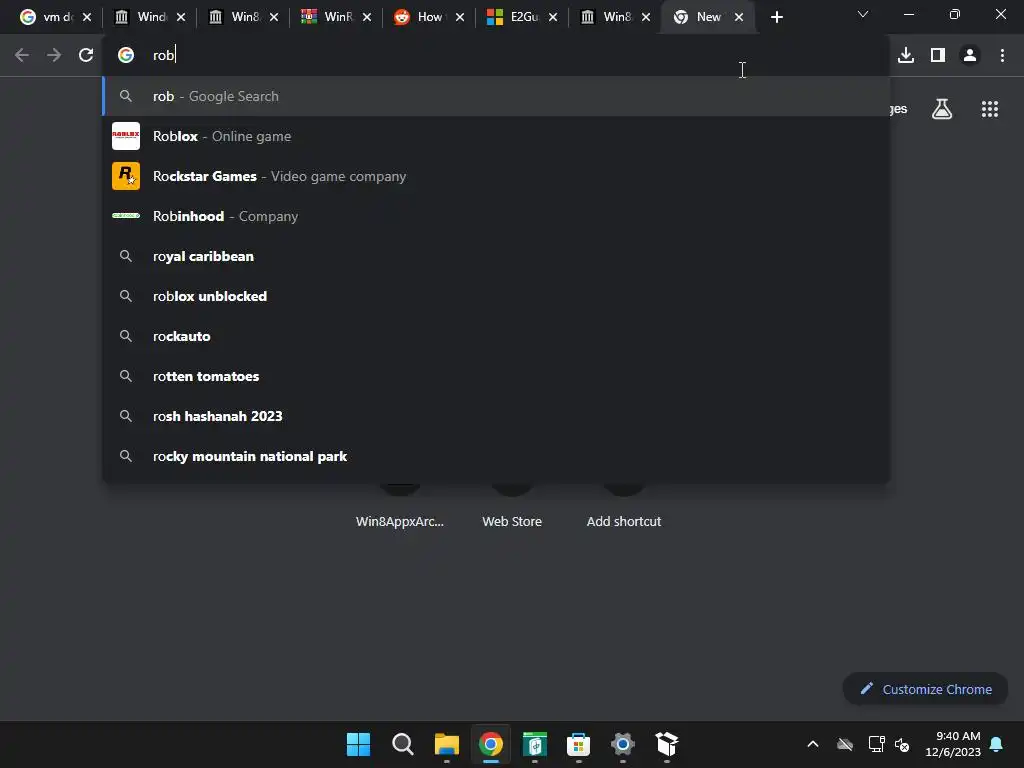Open the Google apps grid
The height and width of the screenshot is (768, 1024).
point(990,109)
